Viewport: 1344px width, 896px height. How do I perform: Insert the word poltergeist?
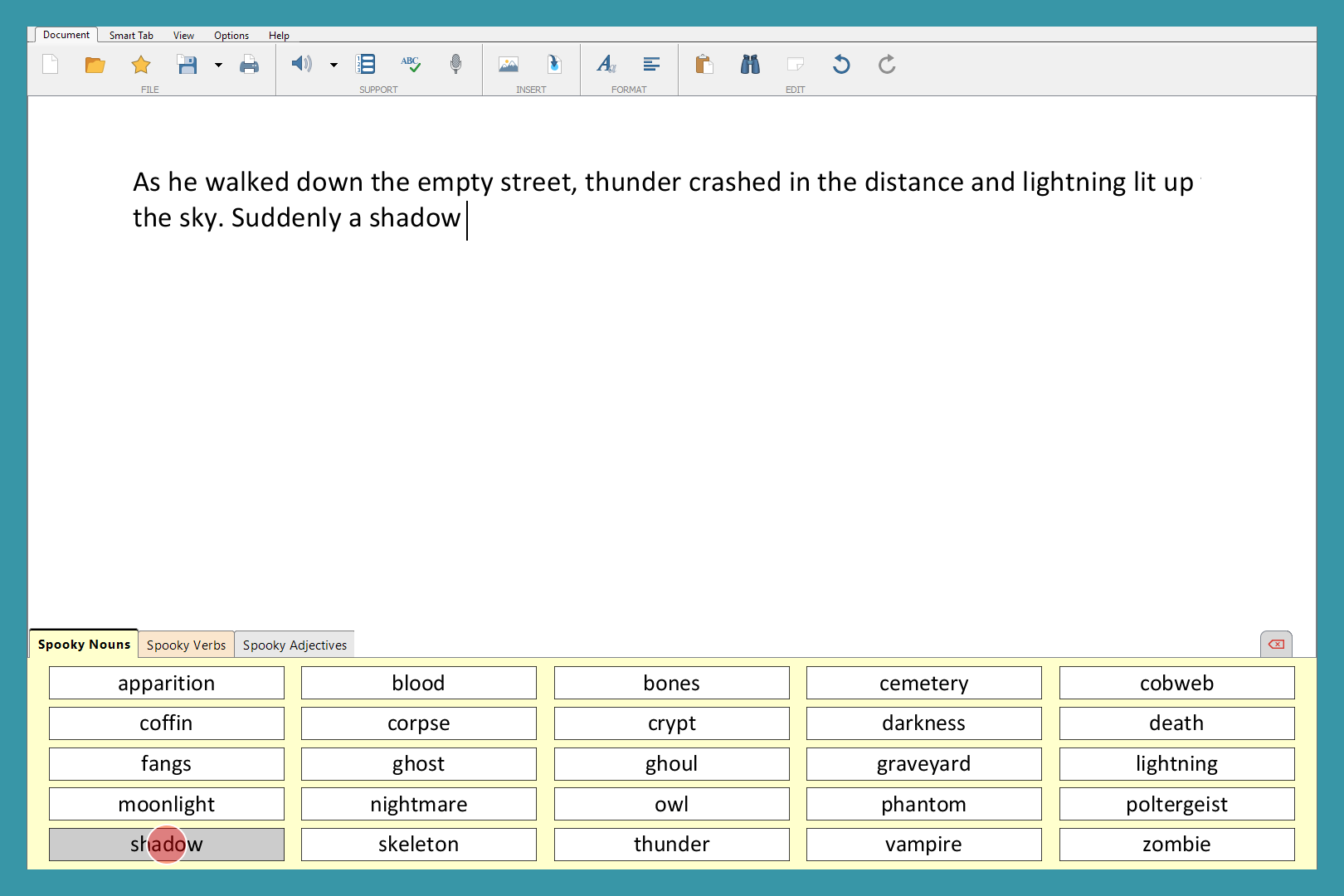tap(1177, 804)
